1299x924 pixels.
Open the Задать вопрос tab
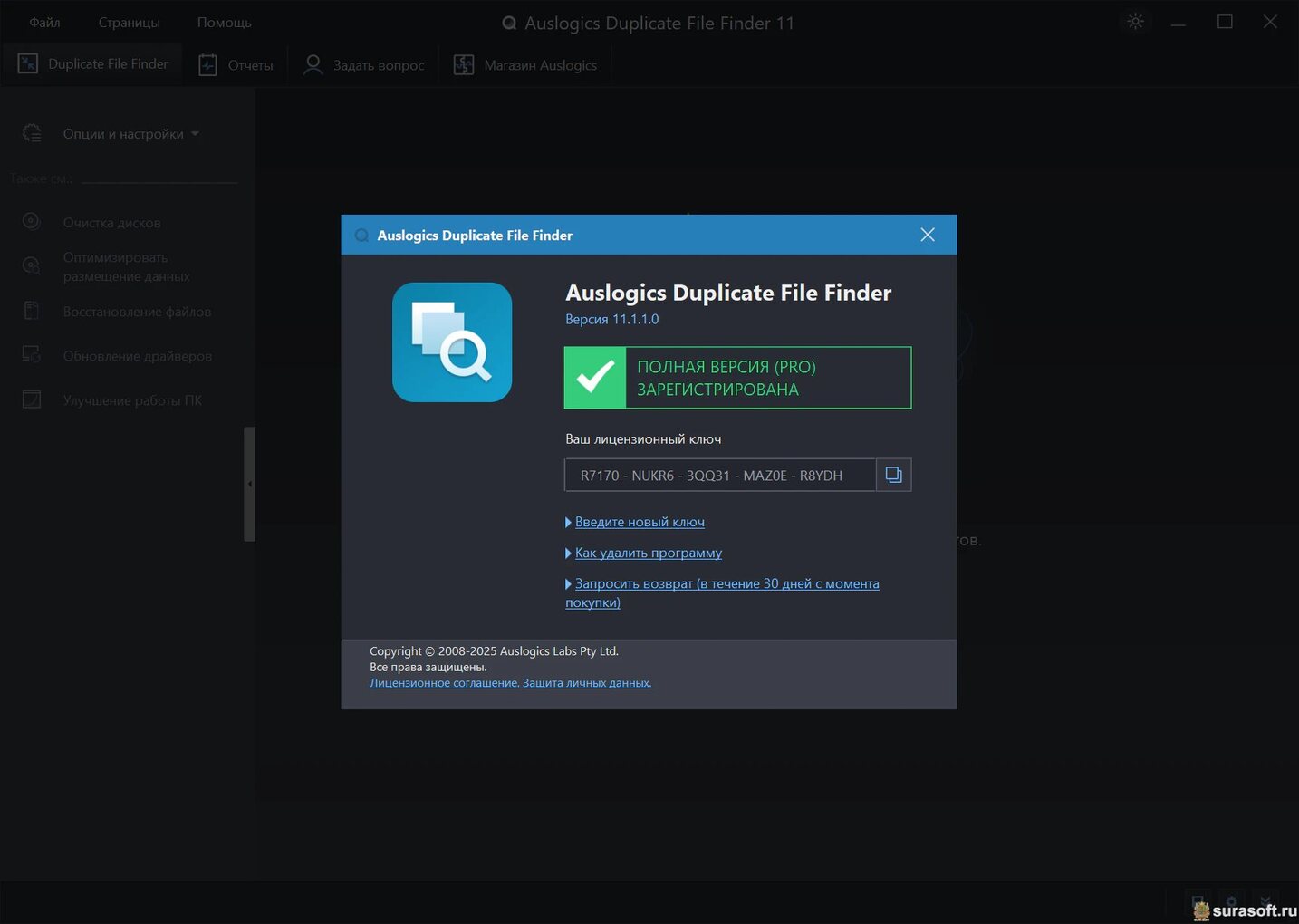(x=364, y=65)
